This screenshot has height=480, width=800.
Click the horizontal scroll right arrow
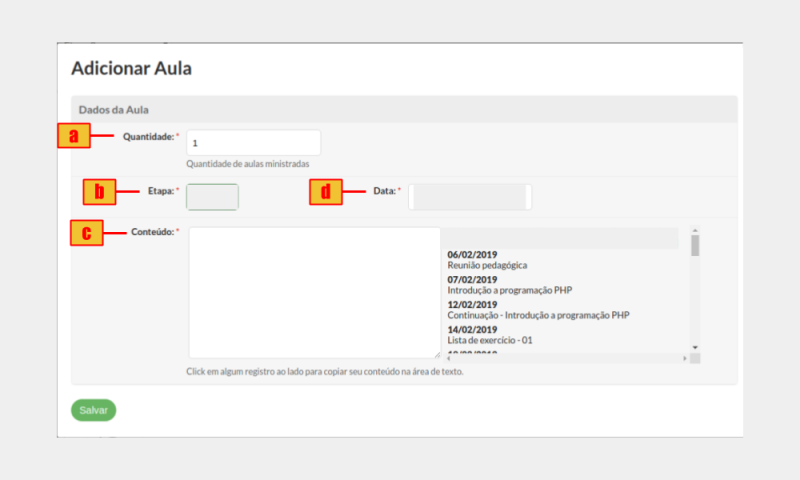(685, 359)
